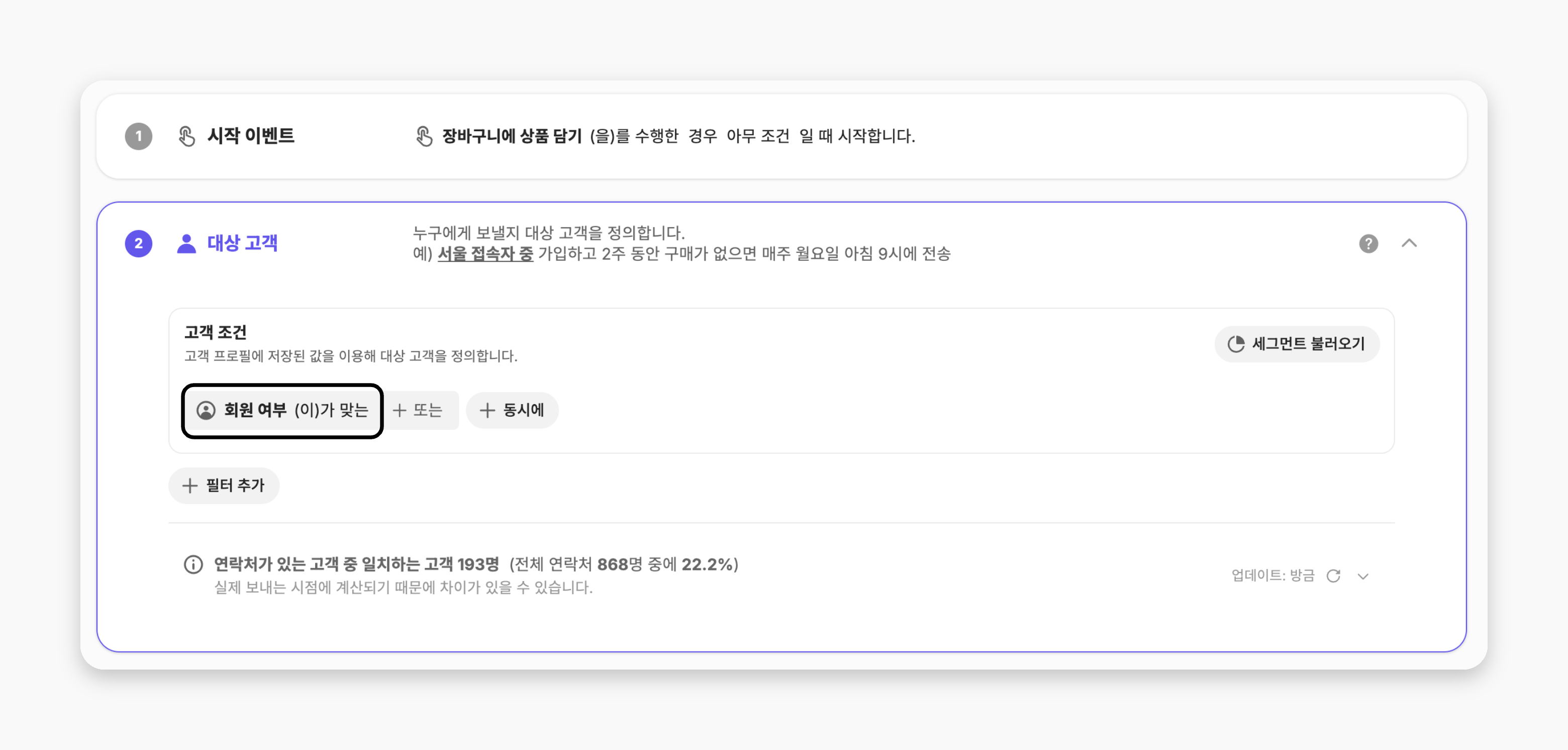Refresh the matching customer count

point(1333,576)
